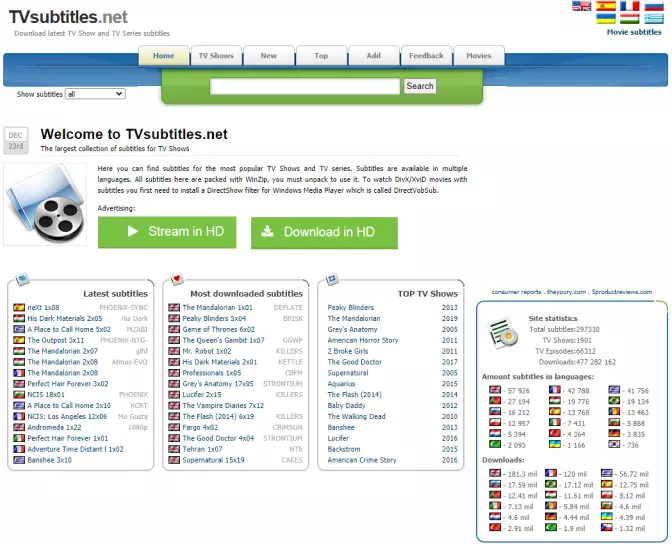
Task: Open Grey's Anatomy in TOP TV Shows
Action: 352,329
